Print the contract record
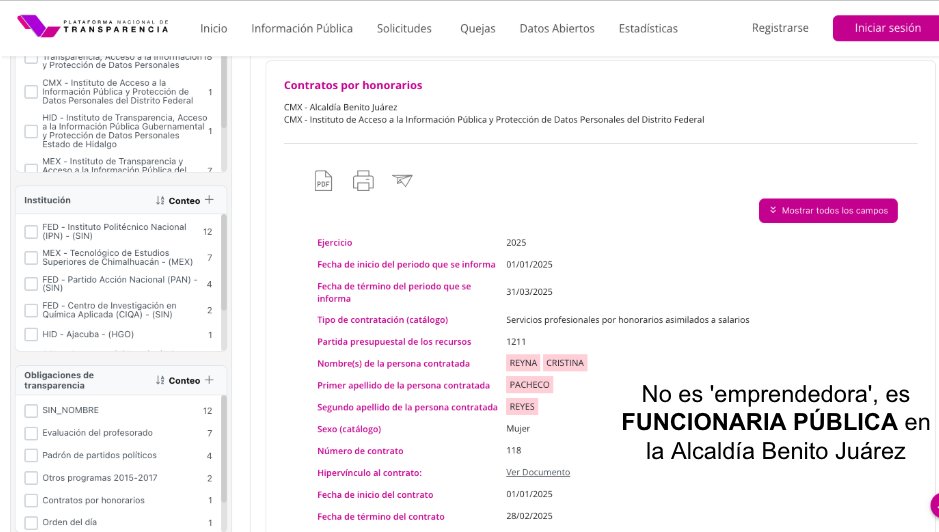 363,180
